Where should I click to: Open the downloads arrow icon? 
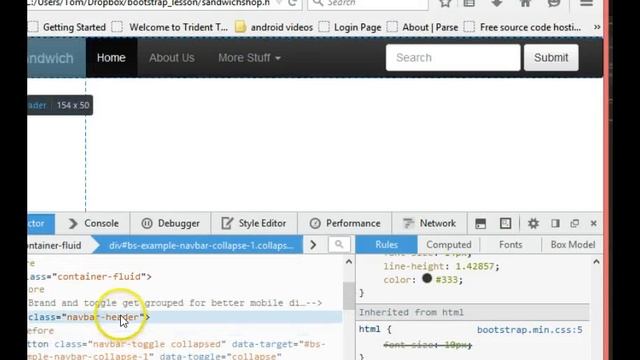(x=497, y=3)
